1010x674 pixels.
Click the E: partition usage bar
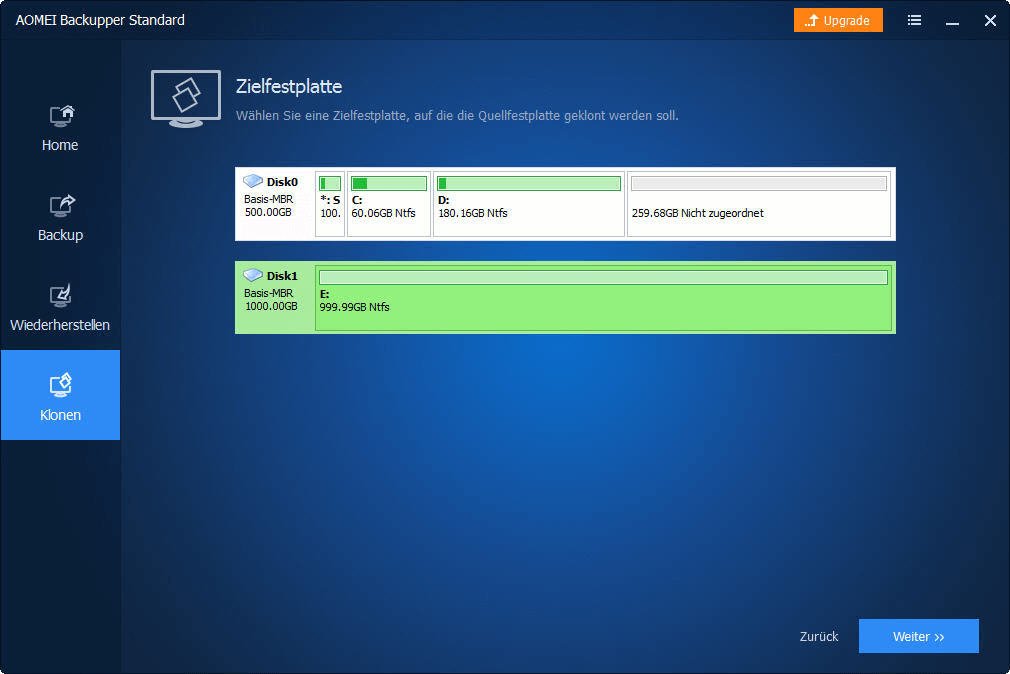pyautogui.click(x=604, y=277)
